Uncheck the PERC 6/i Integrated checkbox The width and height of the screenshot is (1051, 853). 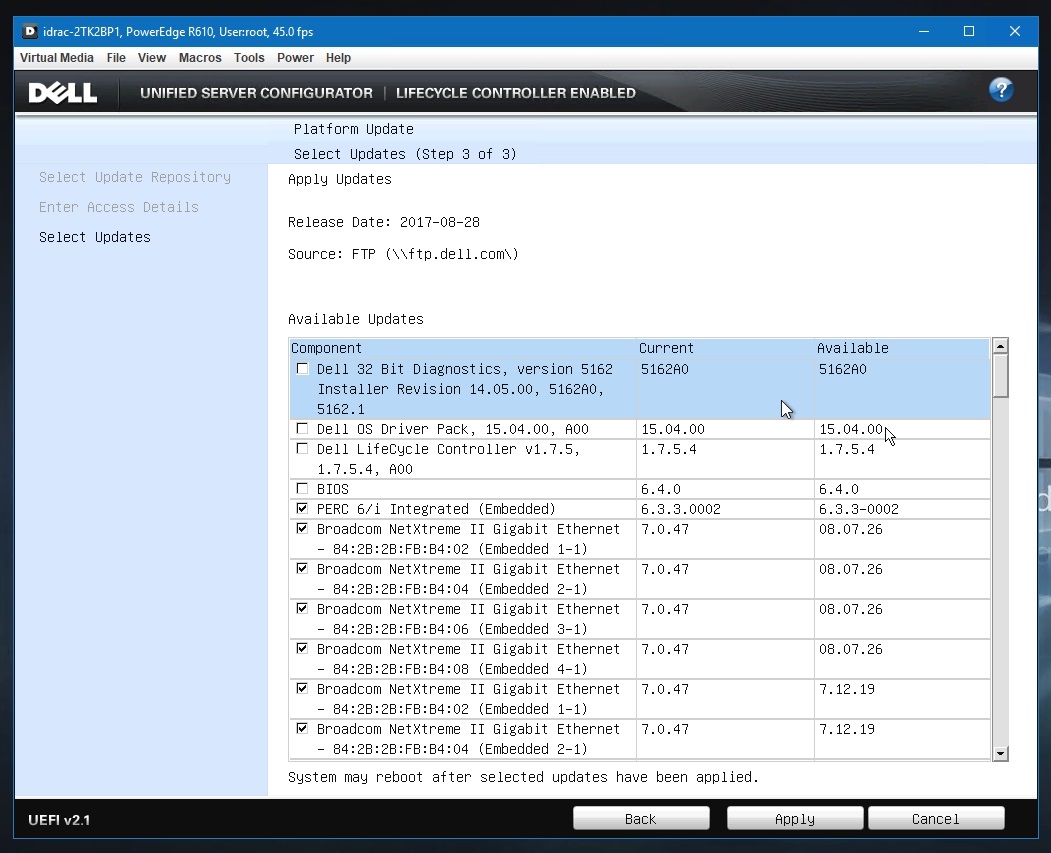tap(302, 509)
